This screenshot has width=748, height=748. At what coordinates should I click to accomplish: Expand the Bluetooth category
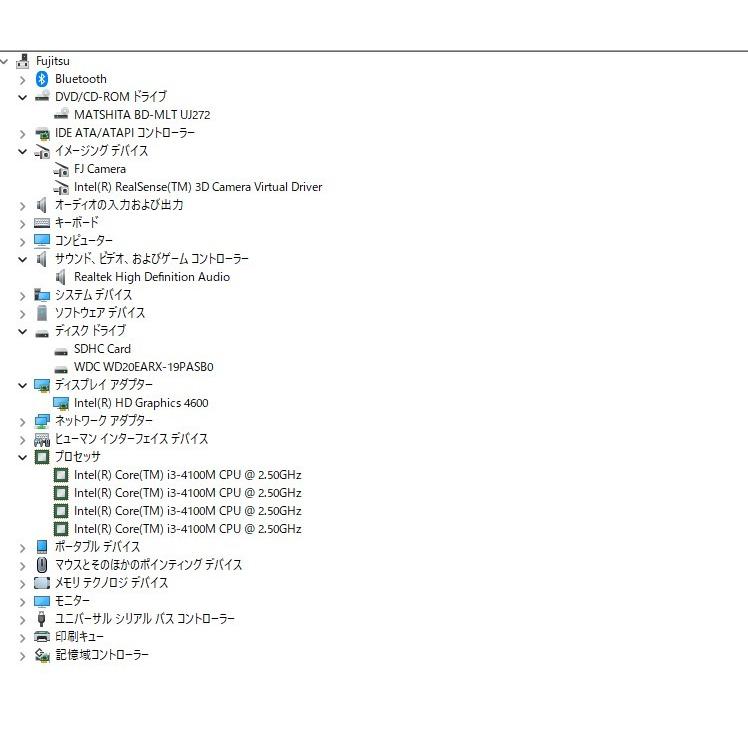pyautogui.click(x=22, y=79)
